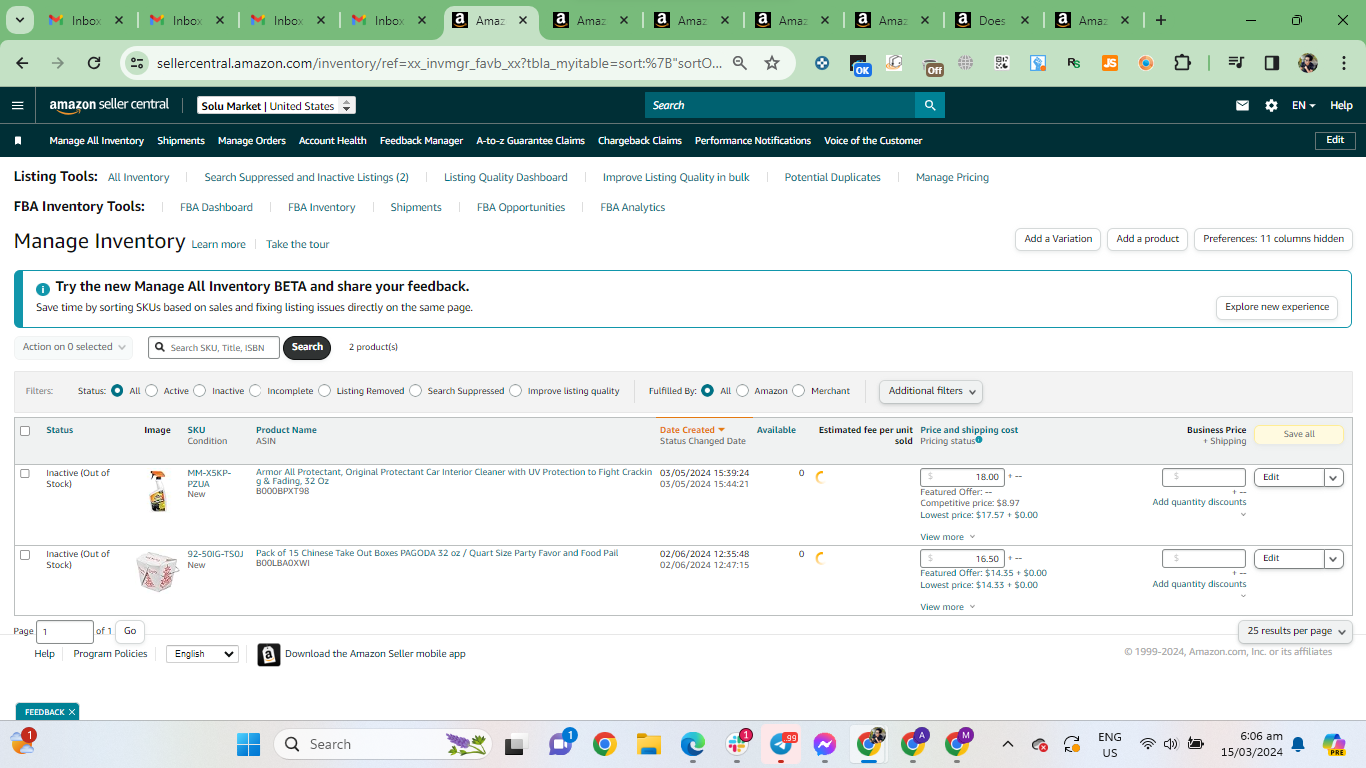1366x768 pixels.
Task: Select the Listing Removed status radio
Action: (x=325, y=391)
